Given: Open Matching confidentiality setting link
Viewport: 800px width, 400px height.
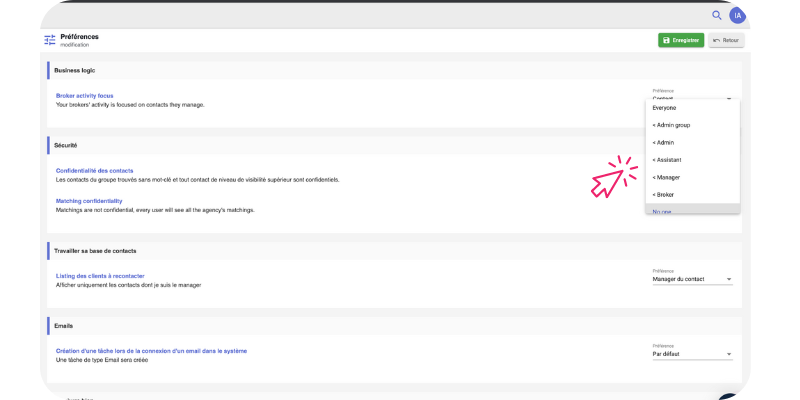Looking at the screenshot, I should (89, 201).
